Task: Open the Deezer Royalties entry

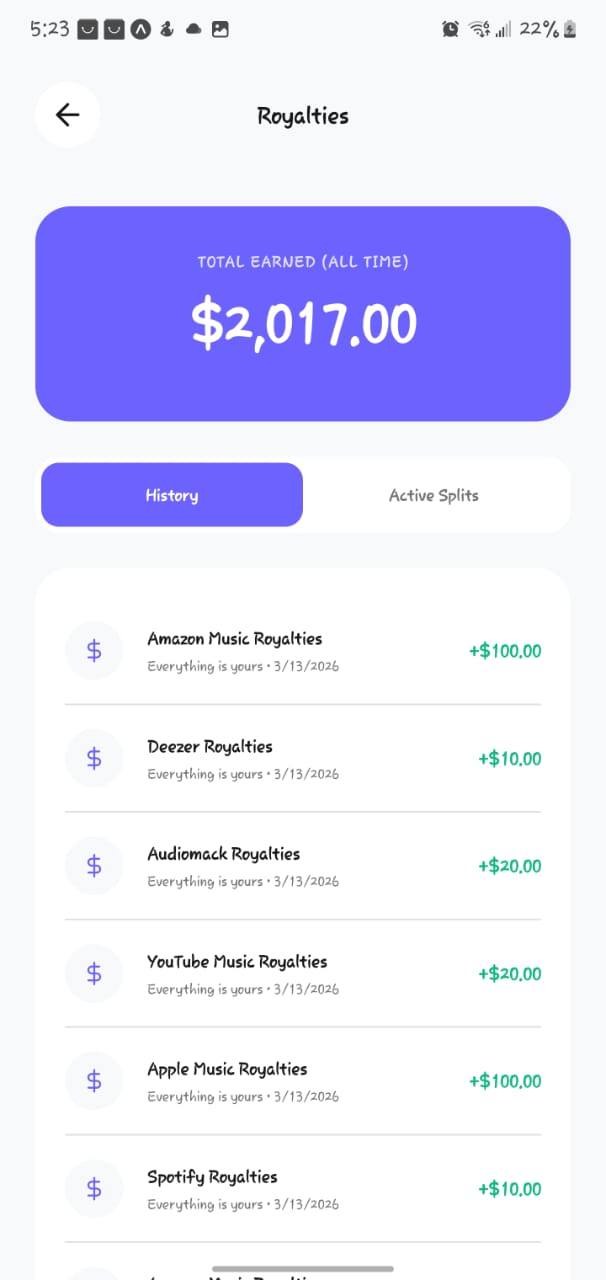Action: coord(210,747)
